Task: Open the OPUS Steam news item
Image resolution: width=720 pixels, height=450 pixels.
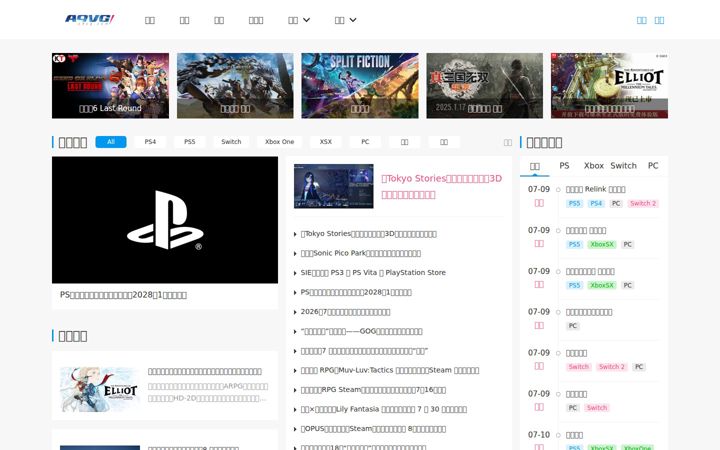Action: 373,429
